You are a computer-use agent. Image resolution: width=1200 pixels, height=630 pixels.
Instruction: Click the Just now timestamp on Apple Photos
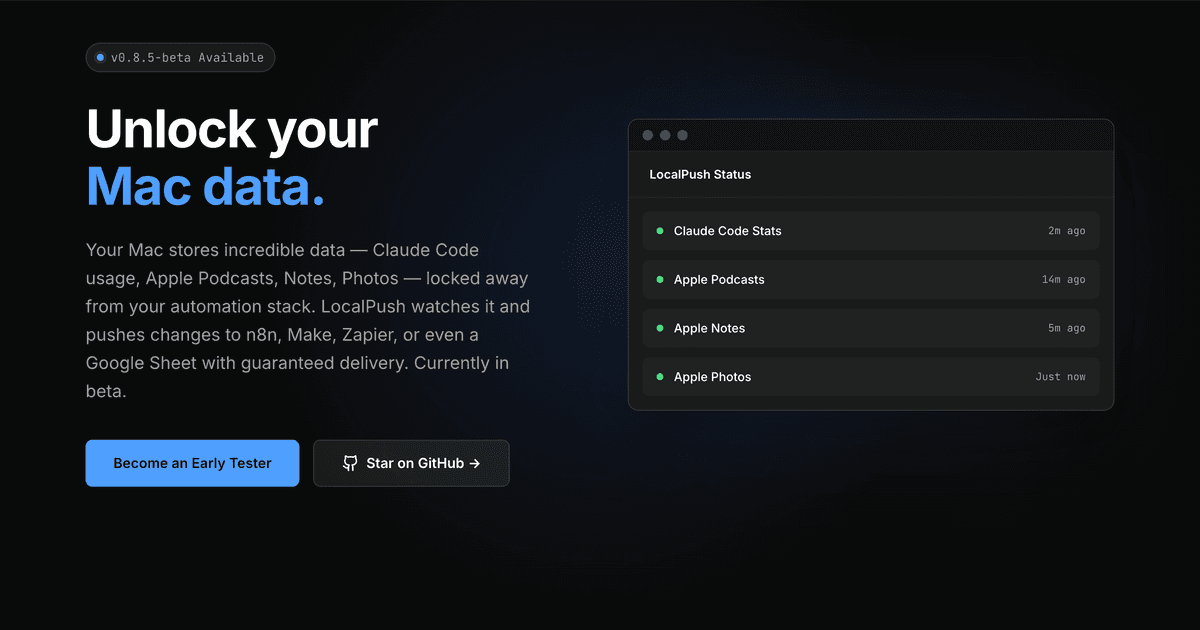pyautogui.click(x=1061, y=377)
